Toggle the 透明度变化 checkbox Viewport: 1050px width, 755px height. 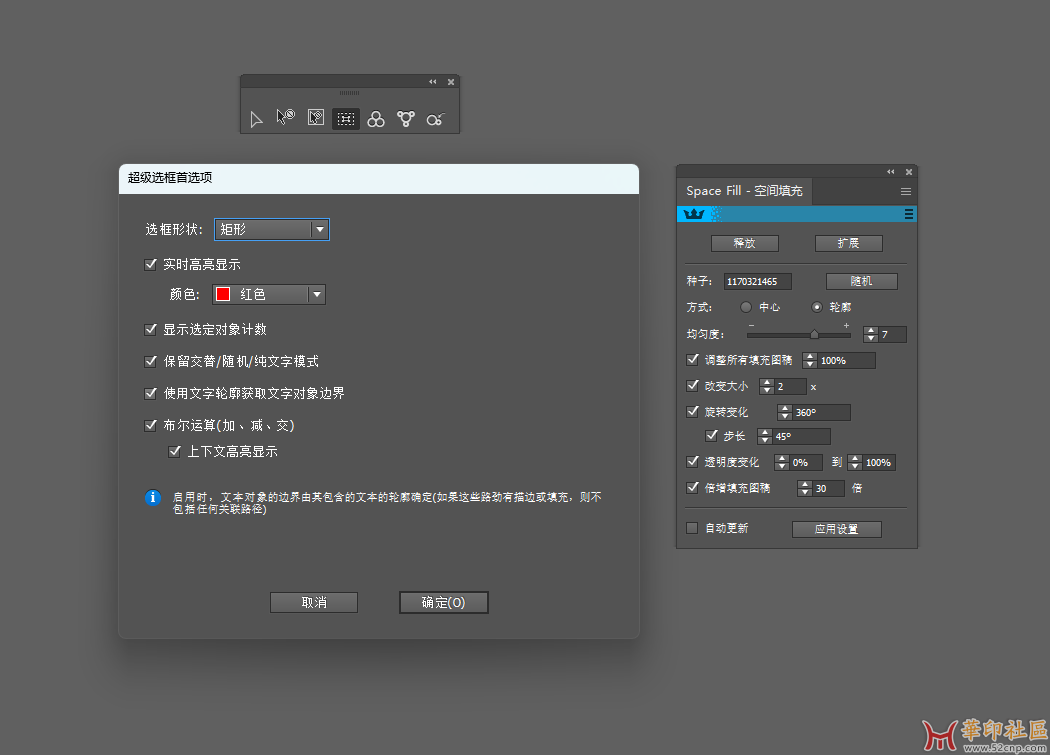[x=692, y=462]
